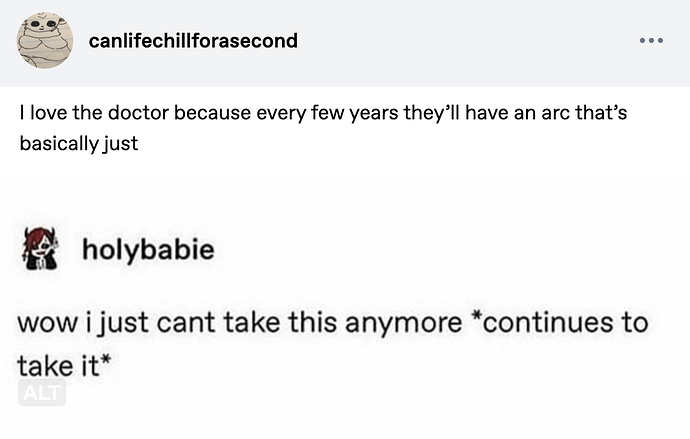Viewport: 690px width, 439px height.
Task: Click the gray post header bar
Action: (x=345, y=43)
